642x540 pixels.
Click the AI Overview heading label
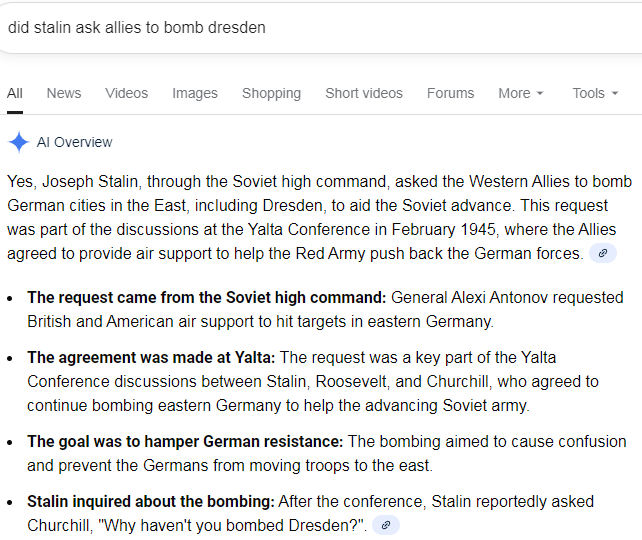pyautogui.click(x=75, y=142)
